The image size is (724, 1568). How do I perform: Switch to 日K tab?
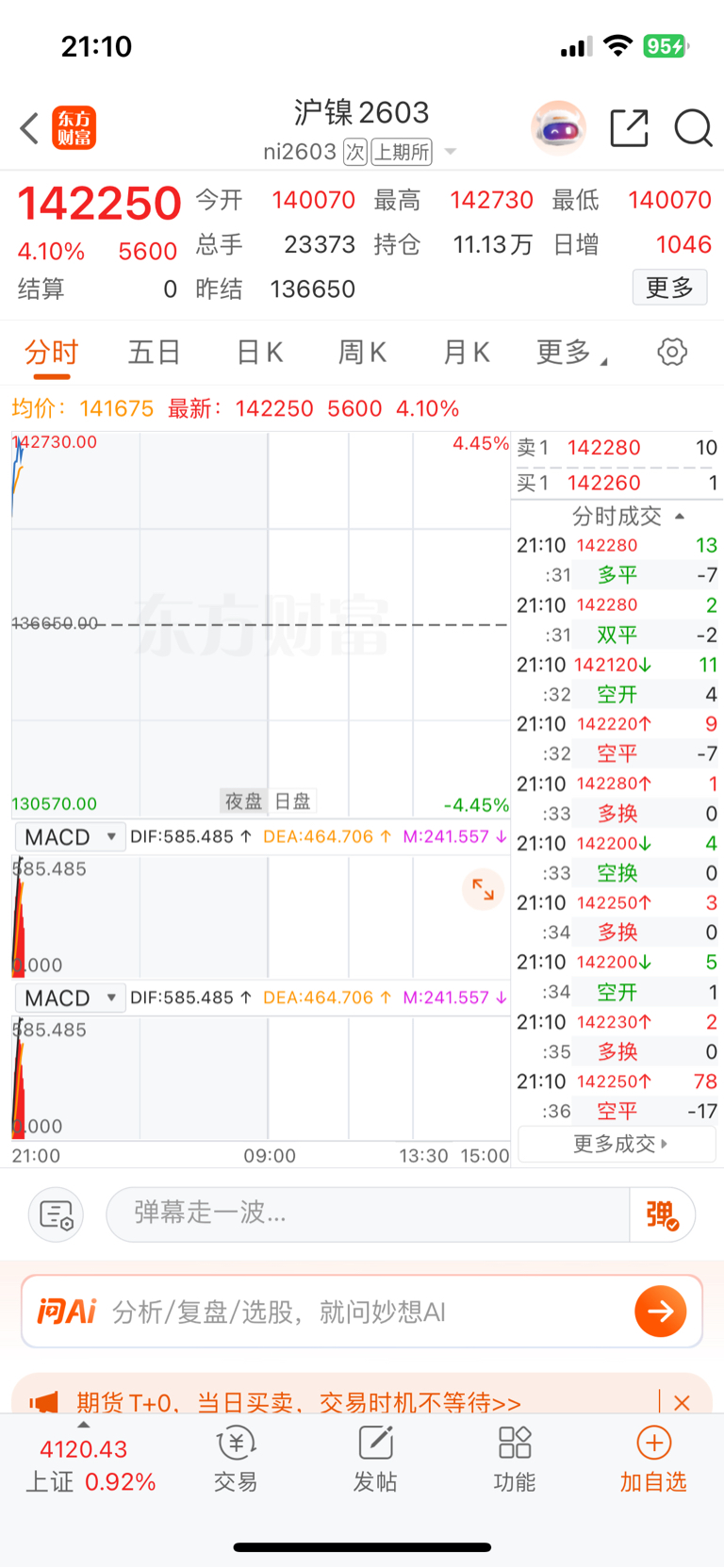pos(259,353)
